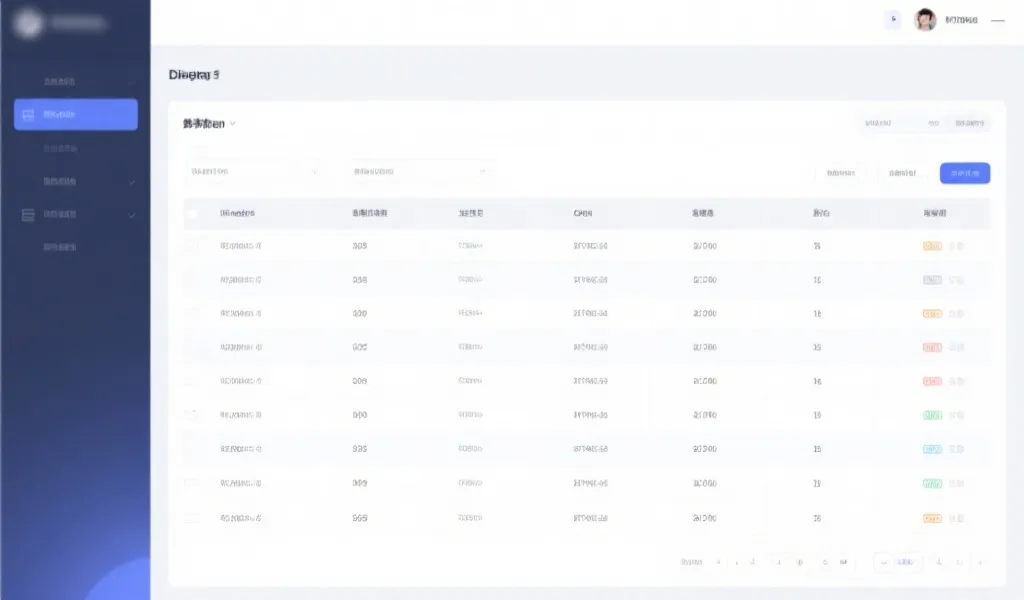Click the first column header of the table

(237, 213)
